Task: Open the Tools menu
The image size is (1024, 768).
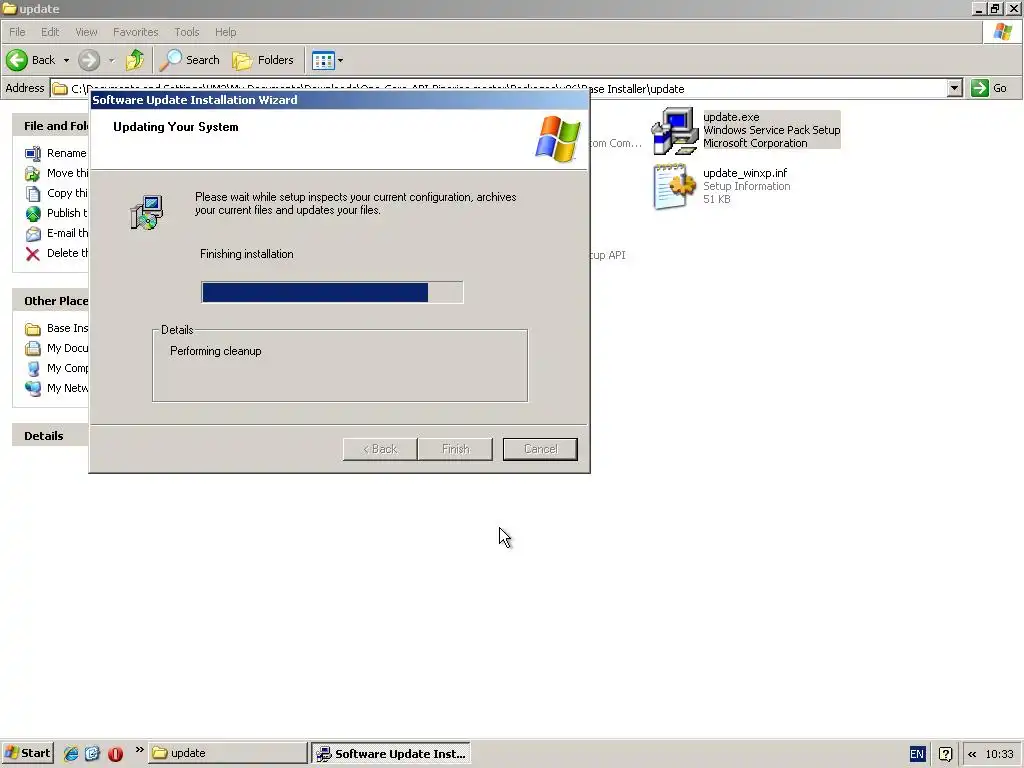Action: point(187,32)
